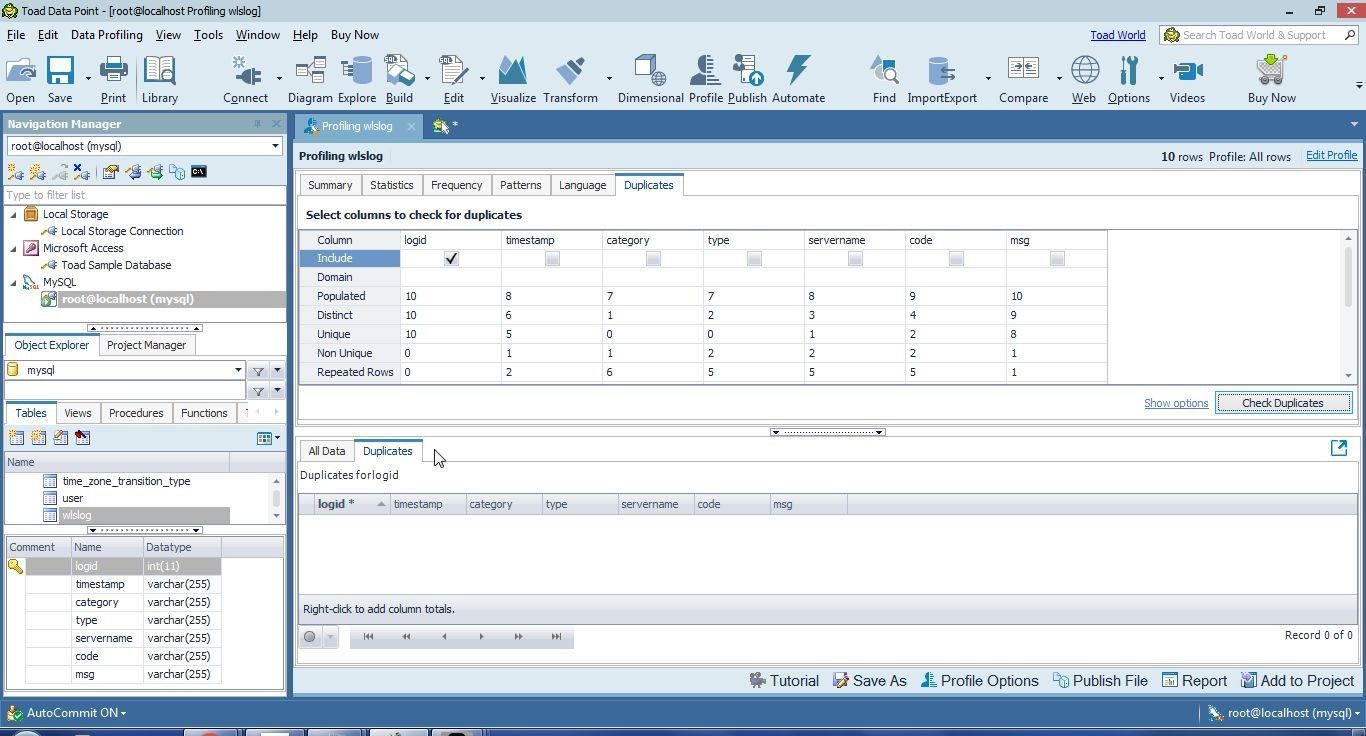This screenshot has height=736, width=1366.
Task: Open the Library tool
Action: click(159, 79)
